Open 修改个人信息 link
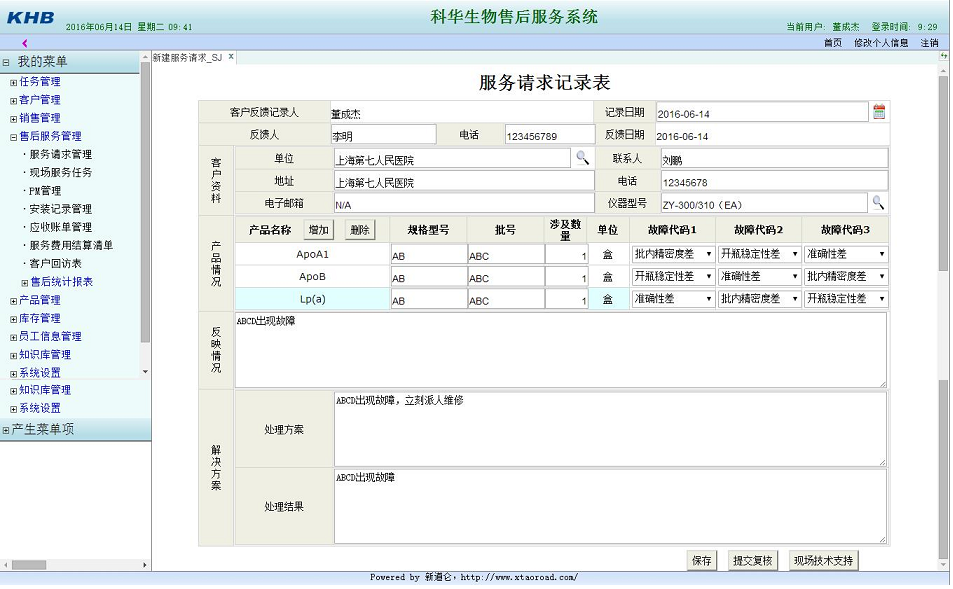 pyautogui.click(x=881, y=43)
